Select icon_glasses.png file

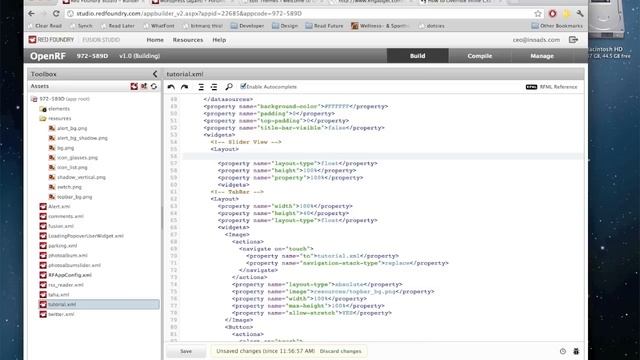point(73,158)
